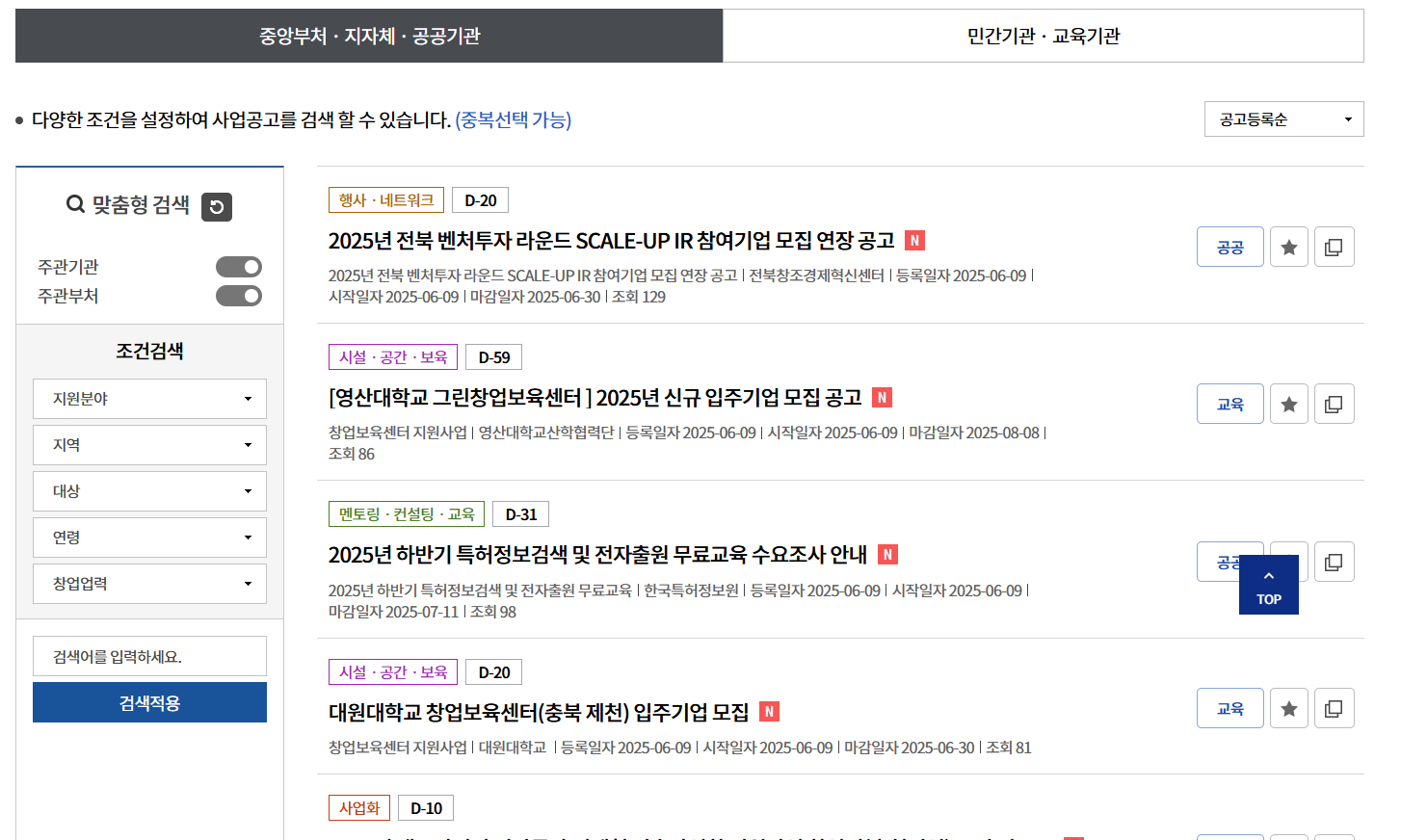Open the 공고등록순 sort dropdown
1401x840 pixels.
pyautogui.click(x=1283, y=118)
